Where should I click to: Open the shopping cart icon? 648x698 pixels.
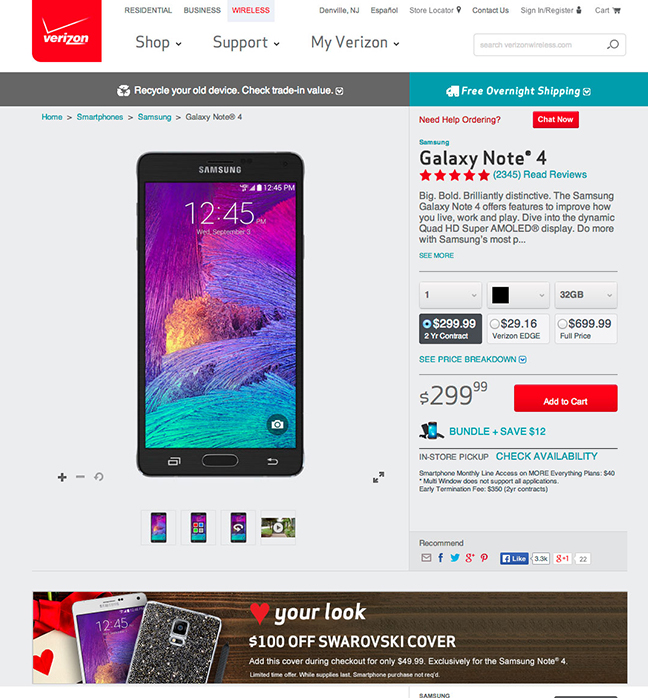(x=616, y=10)
